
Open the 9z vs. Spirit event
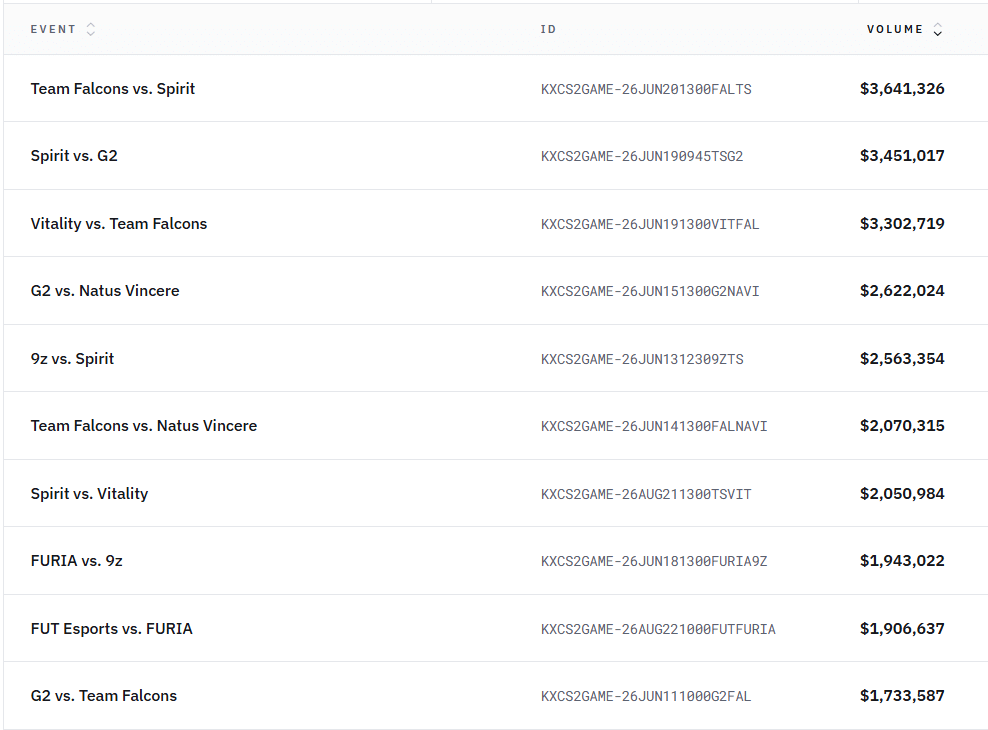(72, 359)
